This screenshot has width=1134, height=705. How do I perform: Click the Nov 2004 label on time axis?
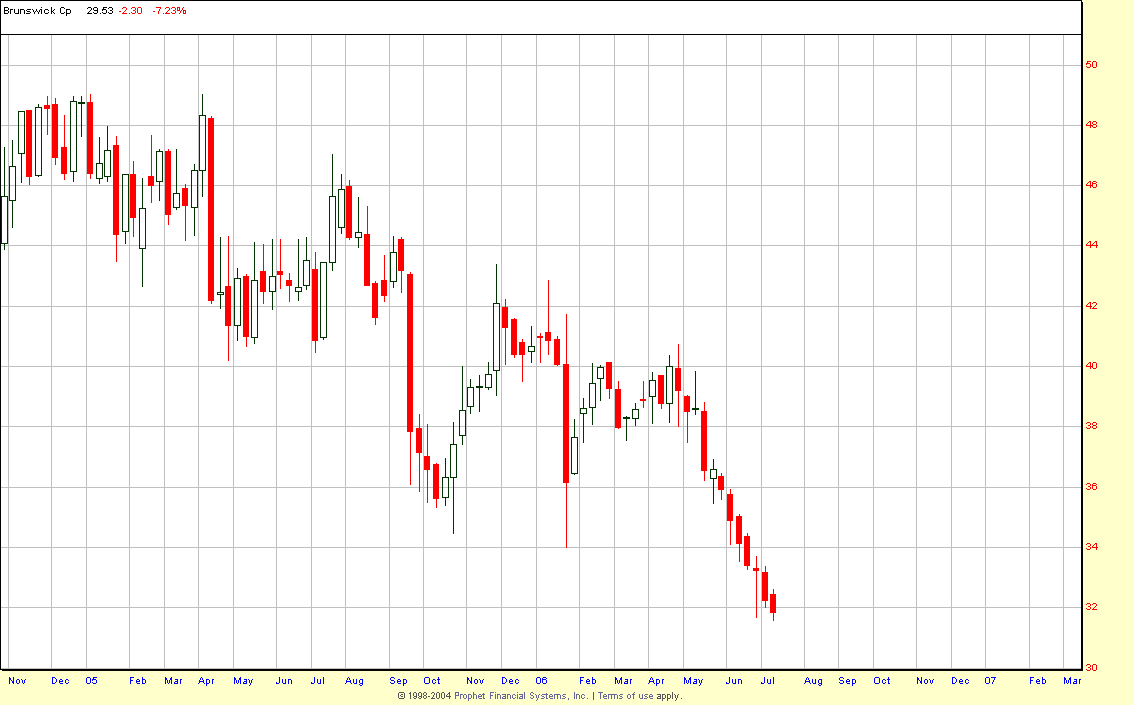click(x=17, y=680)
